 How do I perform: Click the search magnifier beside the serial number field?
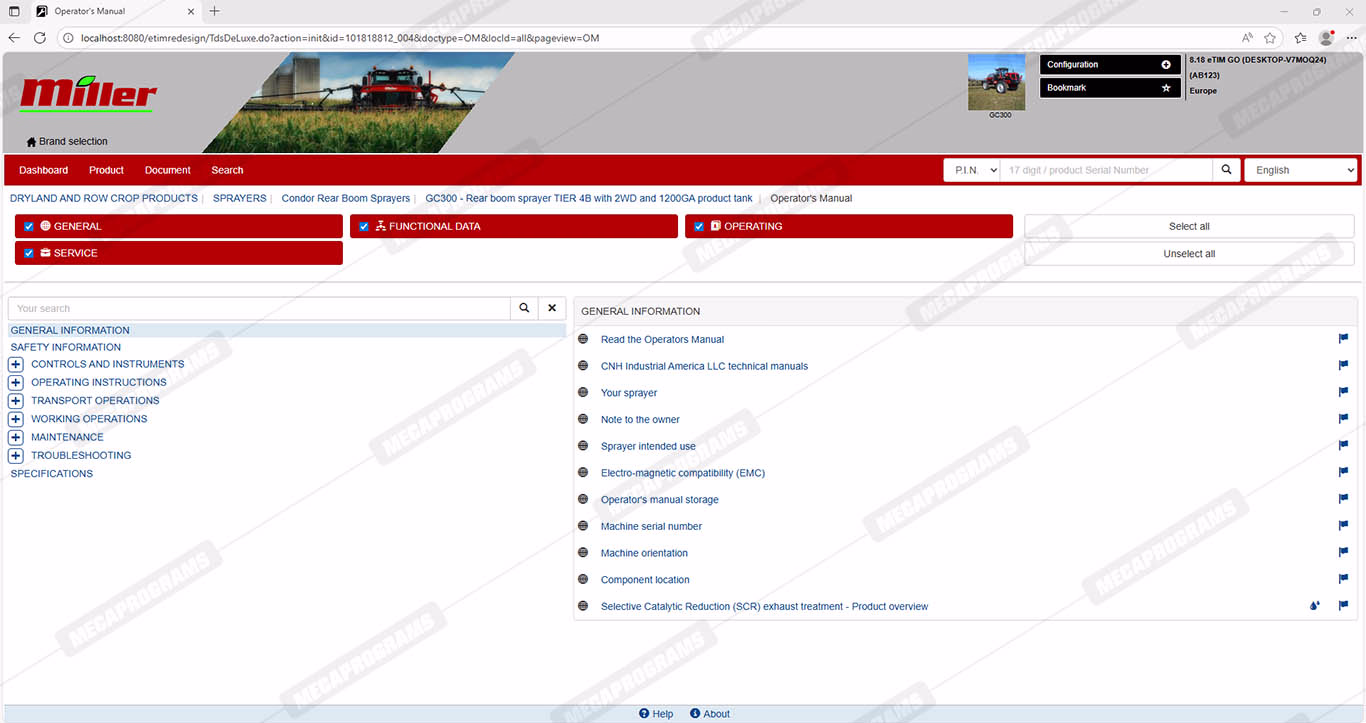[x=1226, y=170]
